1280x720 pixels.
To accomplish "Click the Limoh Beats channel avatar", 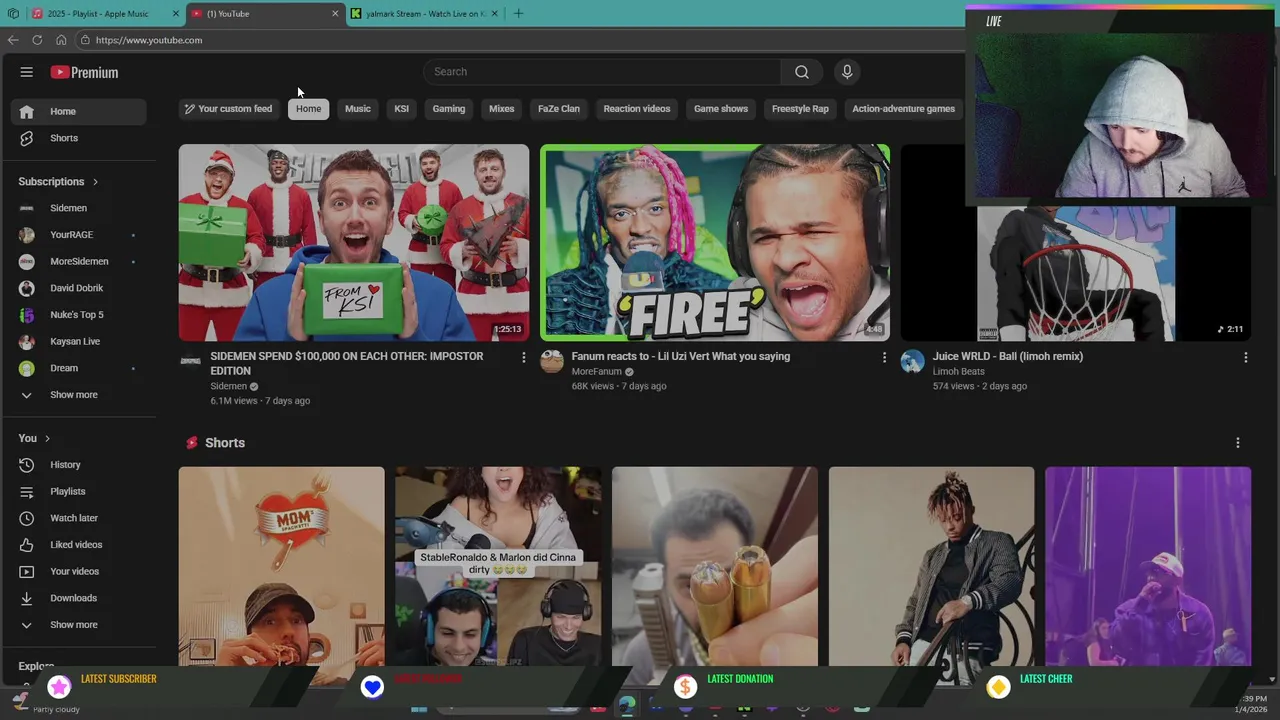I will pos(912,362).
